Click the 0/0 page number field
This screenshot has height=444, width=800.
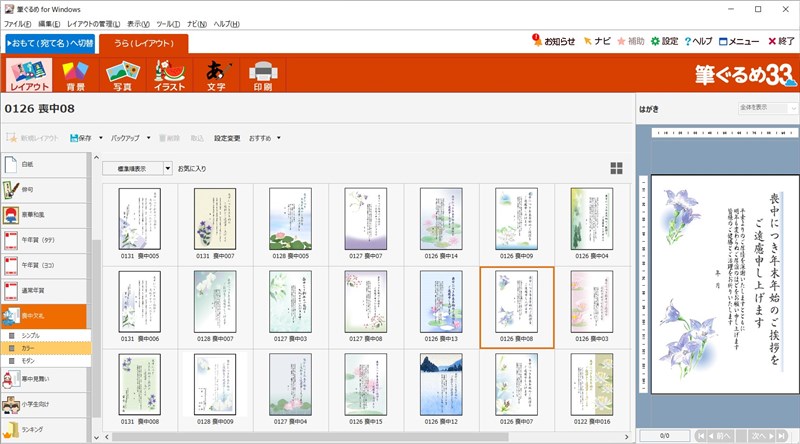pyautogui.click(x=664, y=436)
